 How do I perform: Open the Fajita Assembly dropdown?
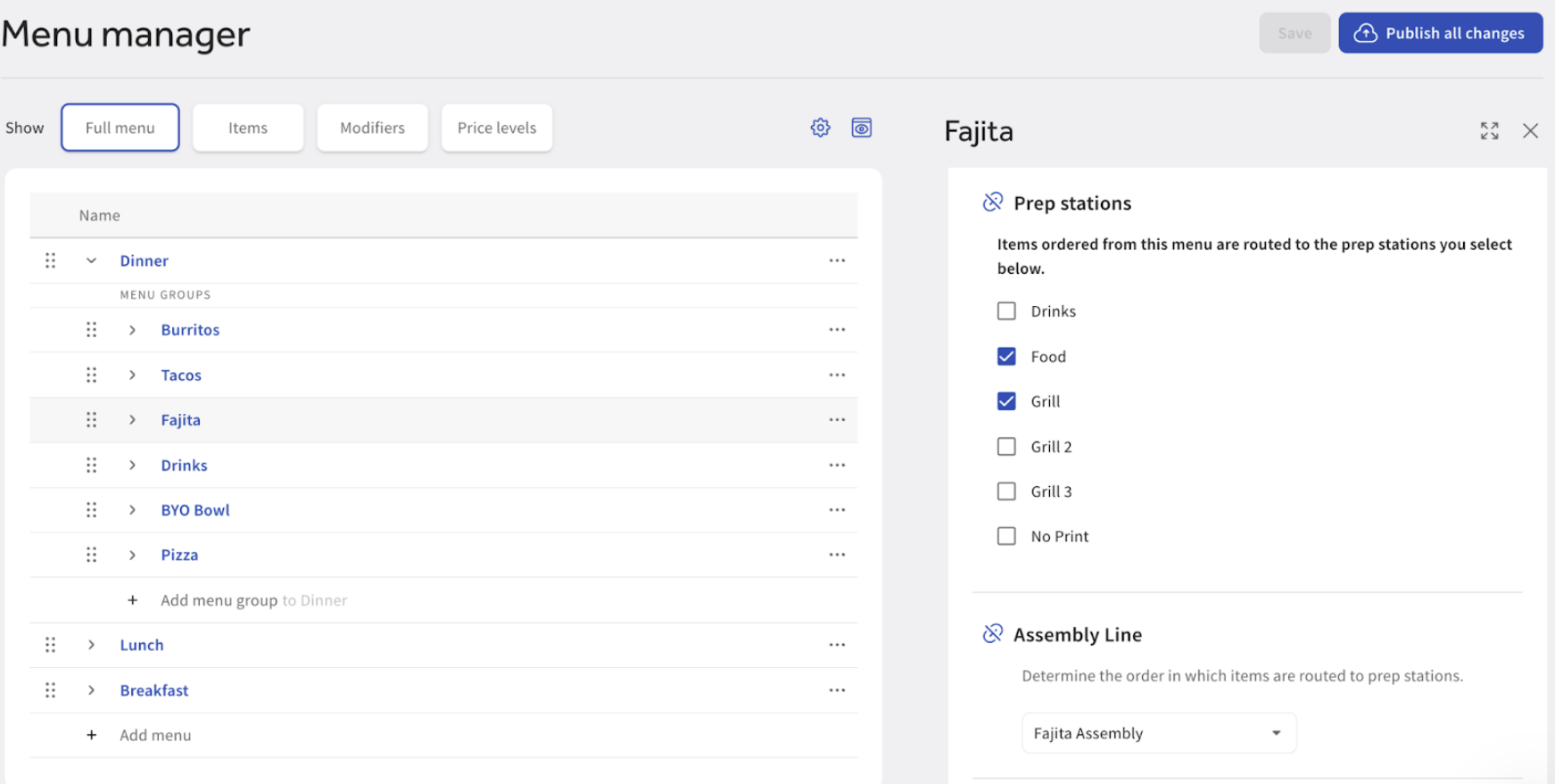1158,733
